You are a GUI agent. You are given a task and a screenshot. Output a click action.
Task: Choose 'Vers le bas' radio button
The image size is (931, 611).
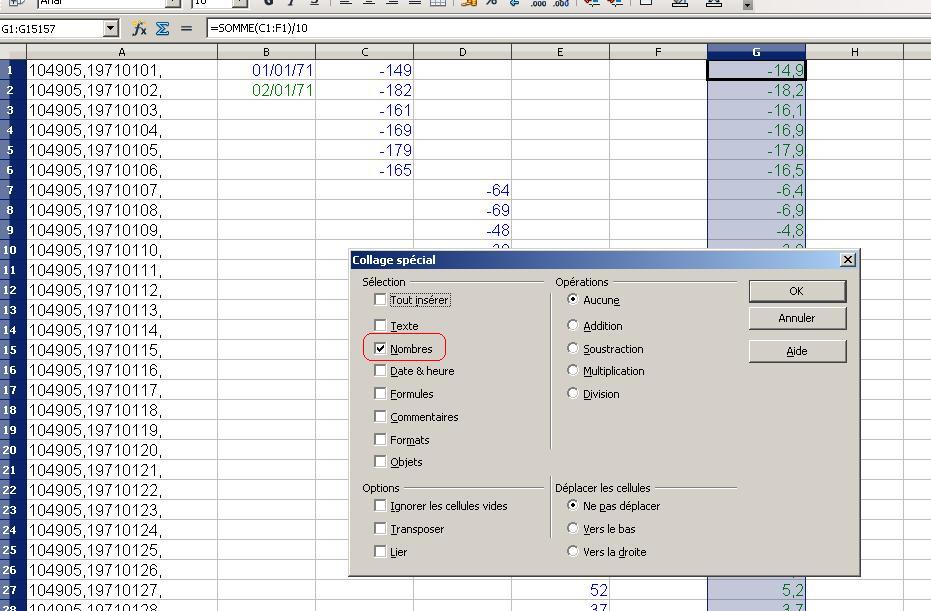pos(572,528)
